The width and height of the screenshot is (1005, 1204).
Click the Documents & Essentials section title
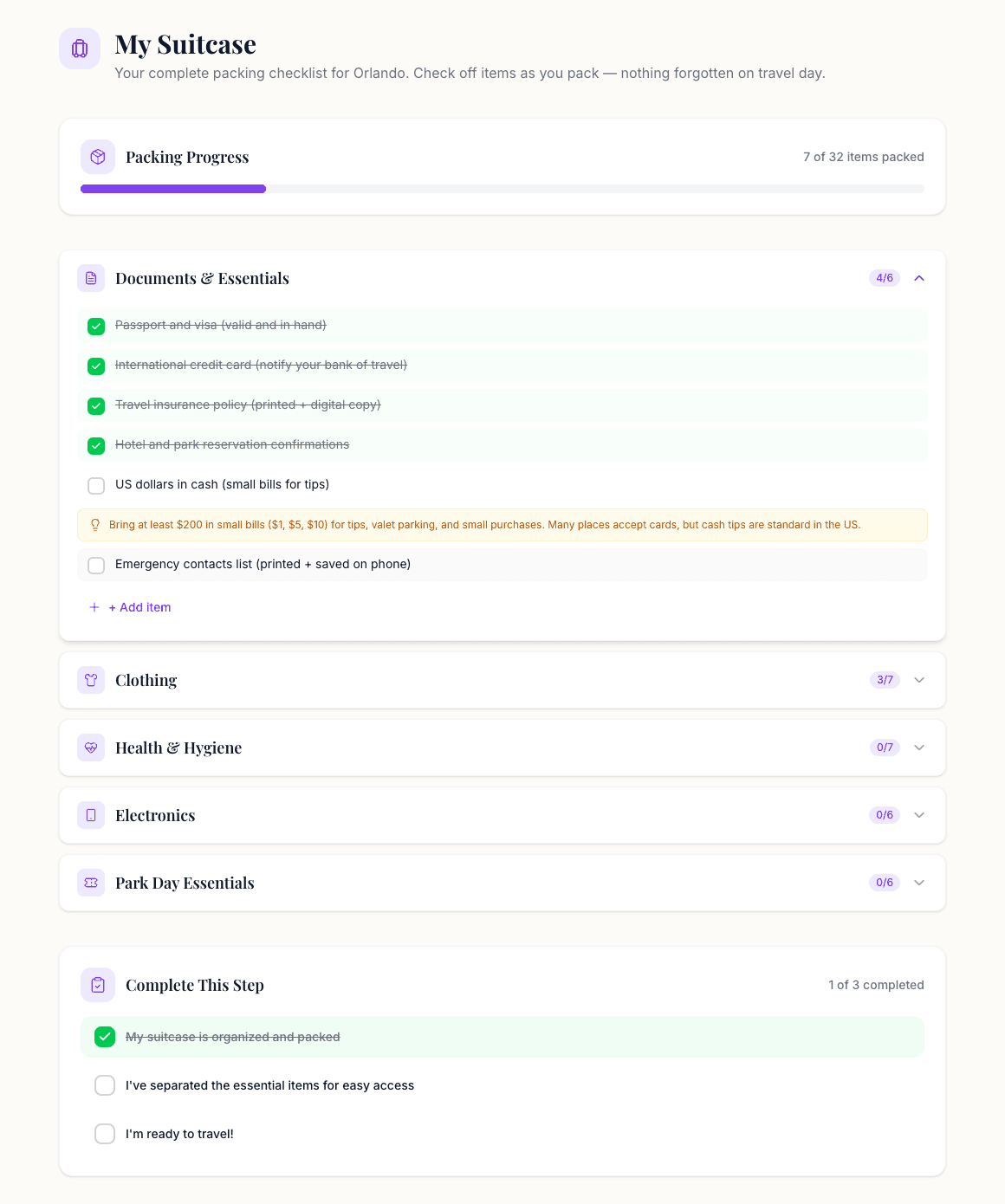(x=202, y=278)
